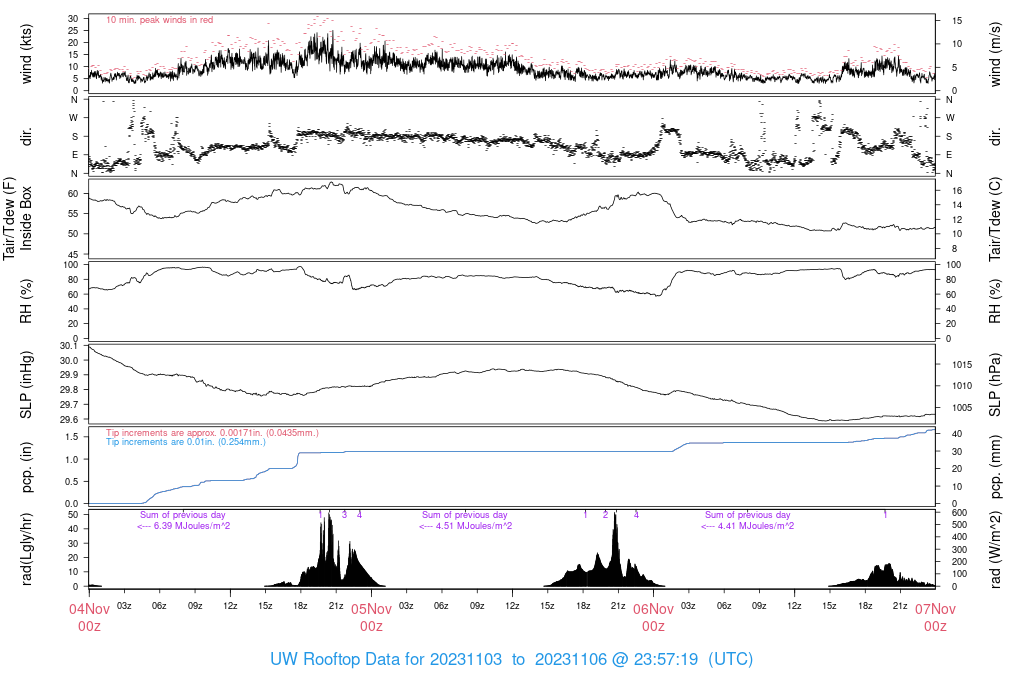This screenshot has width=1024, height=700.
Task: Click the "wind (m/s)" axis label
Action: point(995,54)
